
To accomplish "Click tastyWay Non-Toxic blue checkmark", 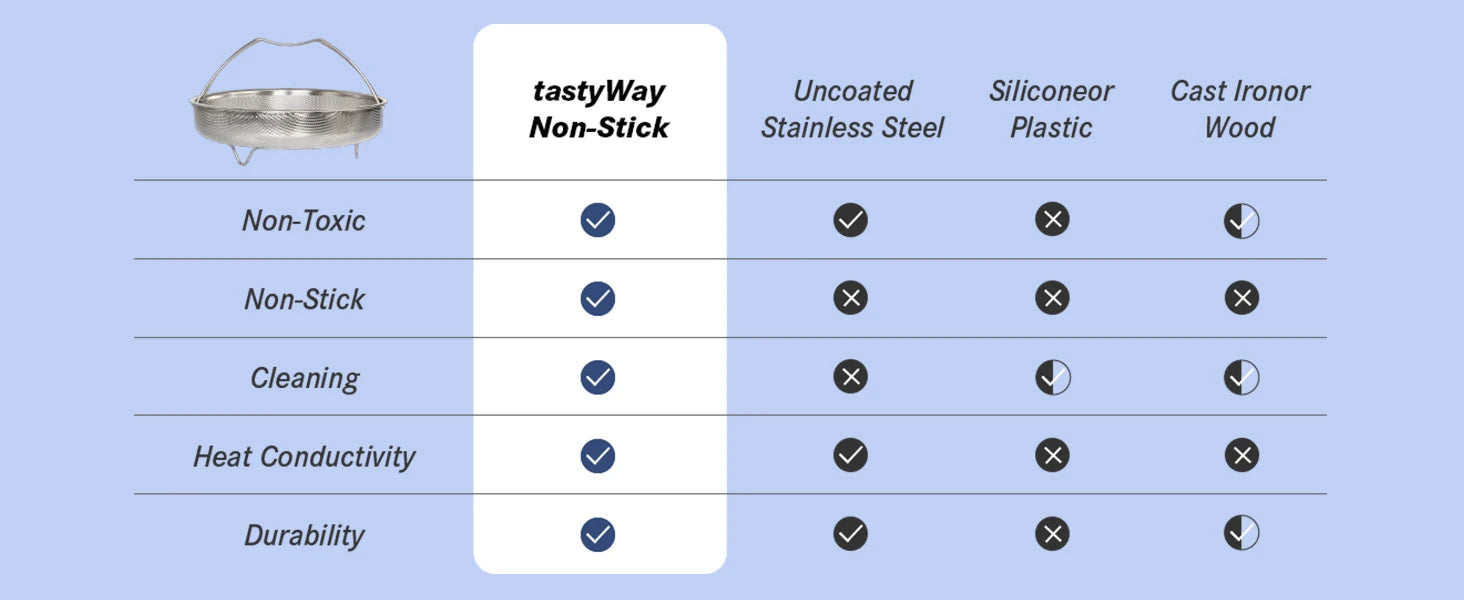I will pyautogui.click(x=598, y=220).
